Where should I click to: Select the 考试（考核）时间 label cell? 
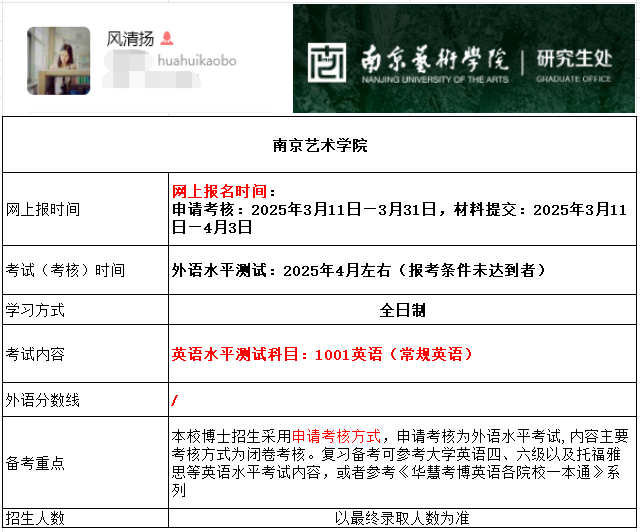click(85, 270)
